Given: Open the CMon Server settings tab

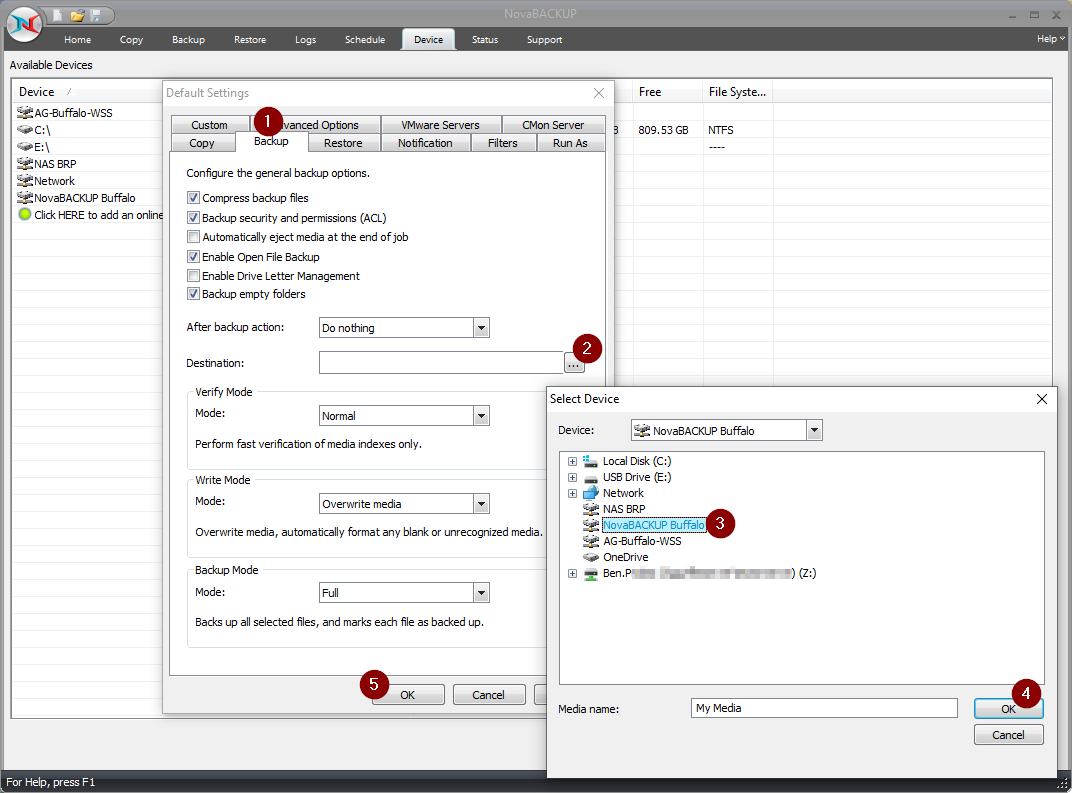Looking at the screenshot, I should pyautogui.click(x=553, y=125).
